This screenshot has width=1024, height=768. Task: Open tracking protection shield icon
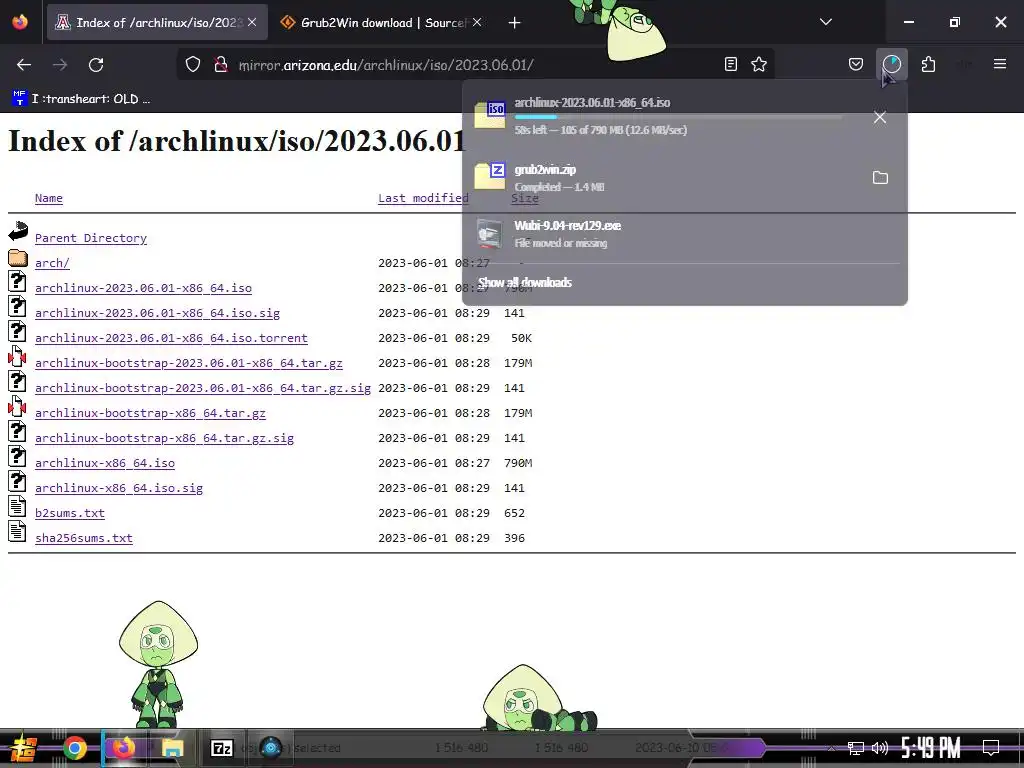pos(193,65)
